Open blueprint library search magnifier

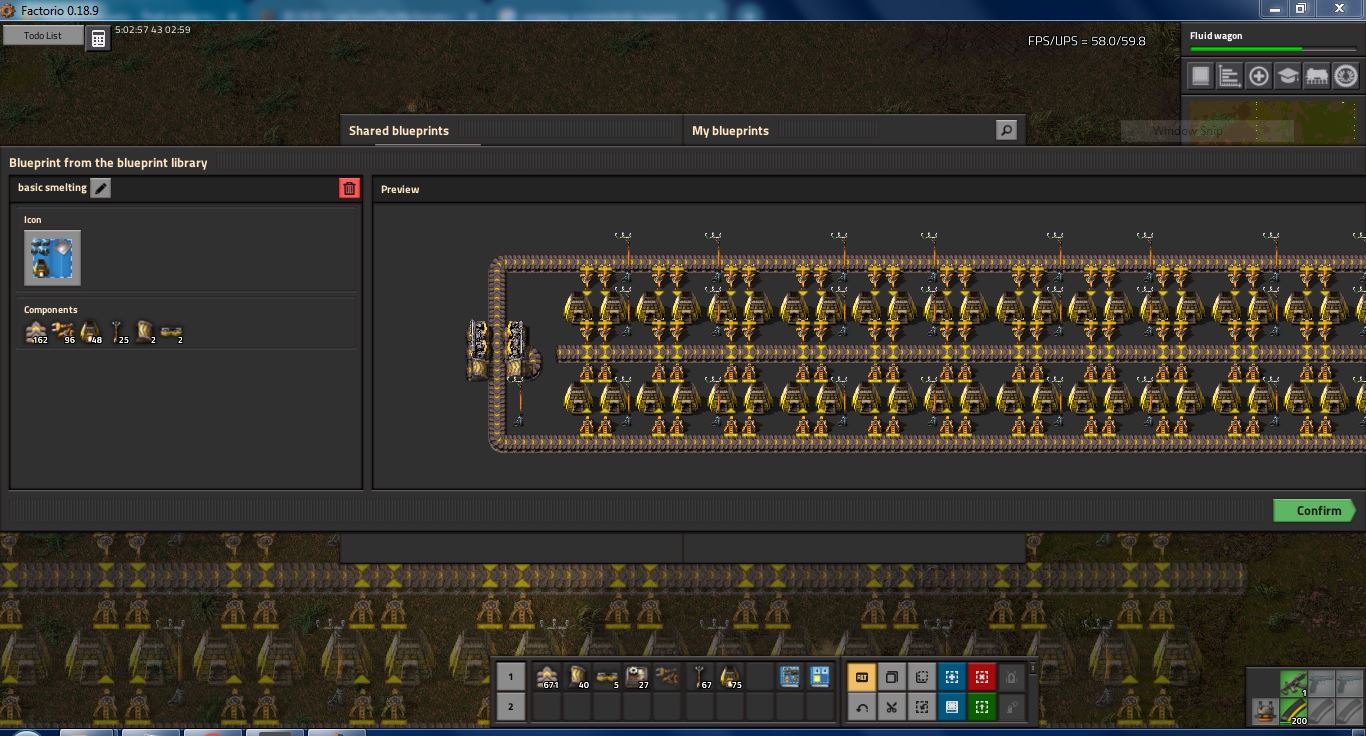point(1007,130)
